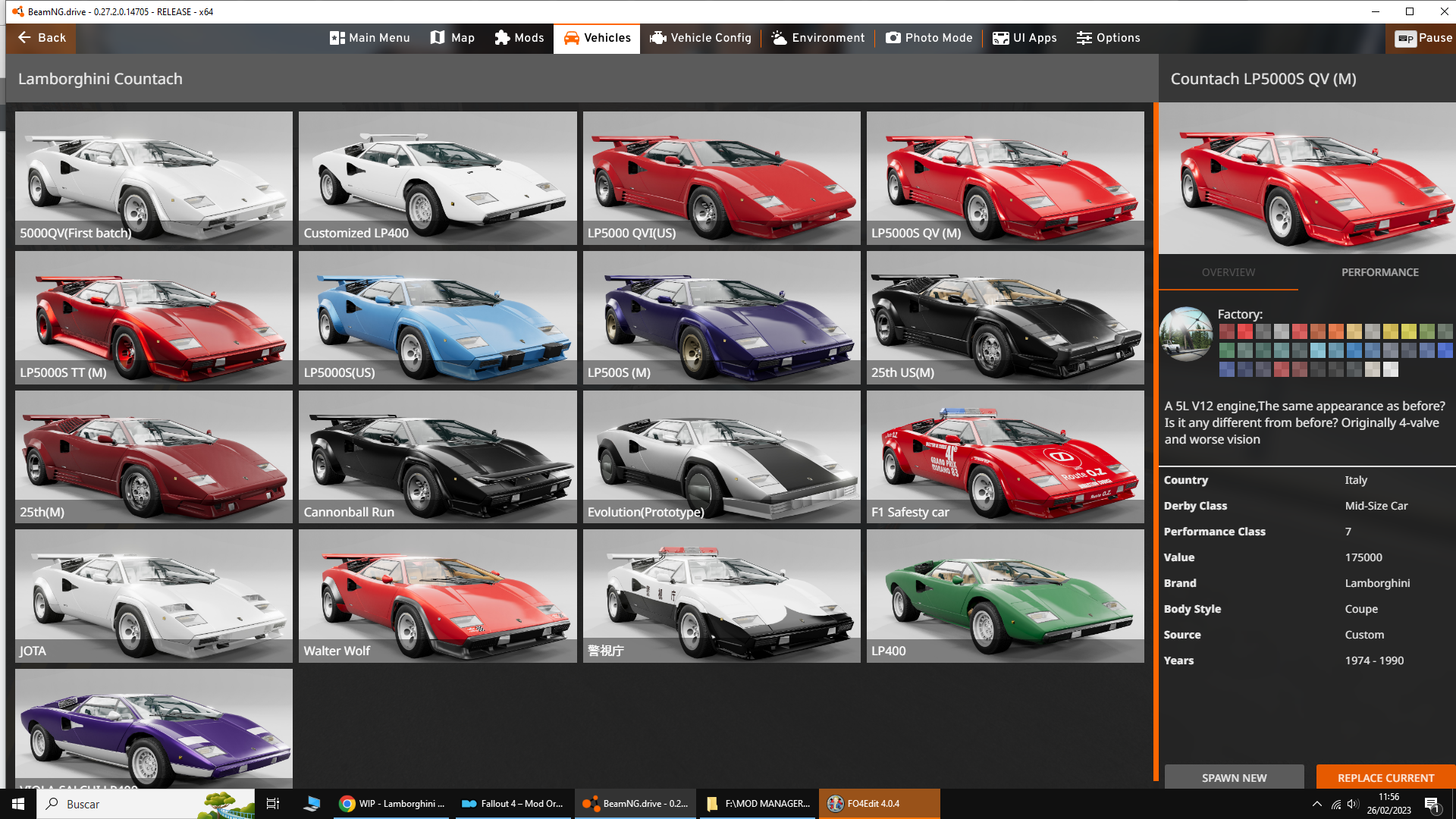Screen dimensions: 1456x819
Task: Click the Lamborghini Countach heading
Action: click(100, 79)
